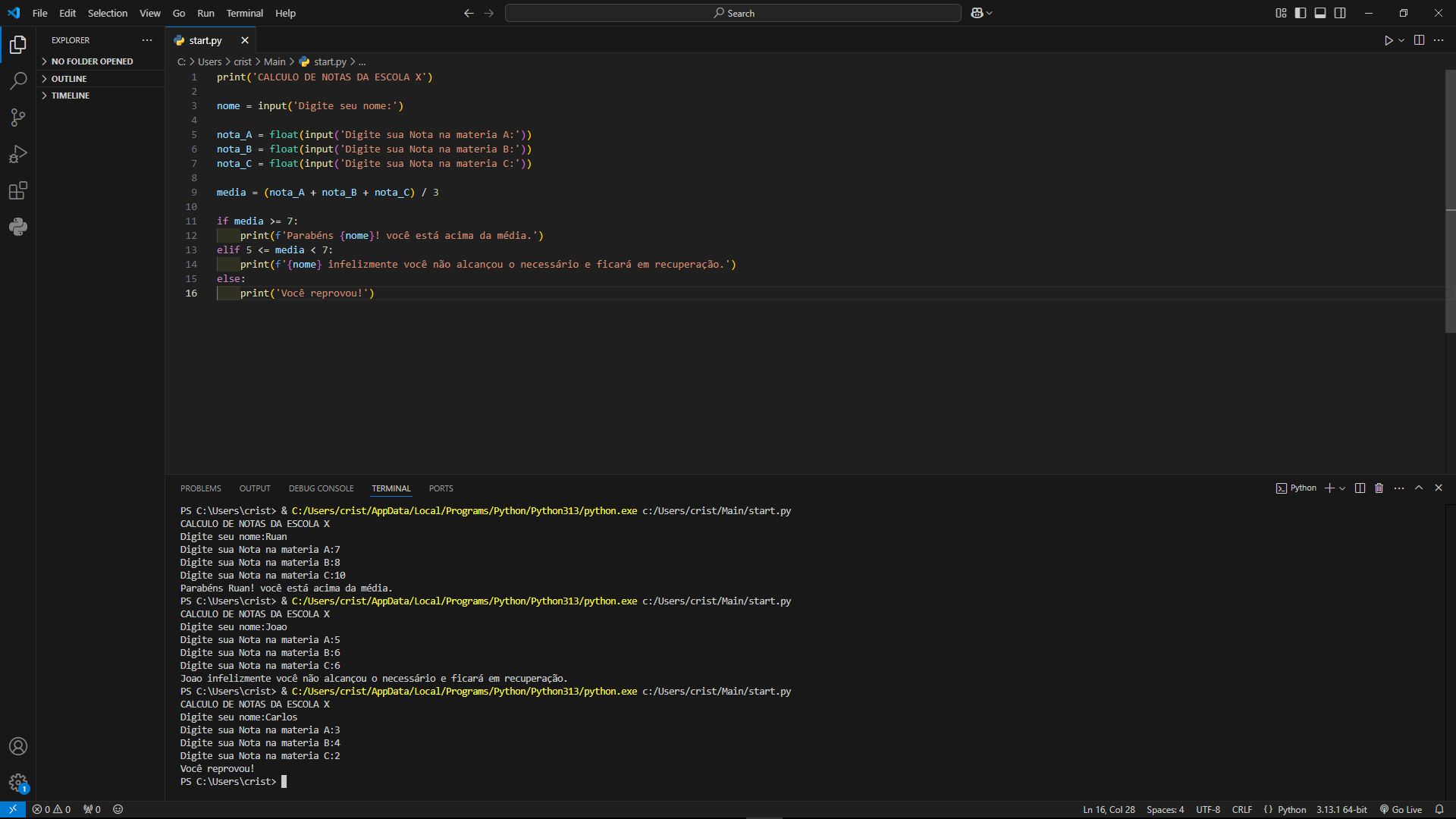Select the PROBLEMS tab
The height and width of the screenshot is (819, 1456).
coord(201,488)
